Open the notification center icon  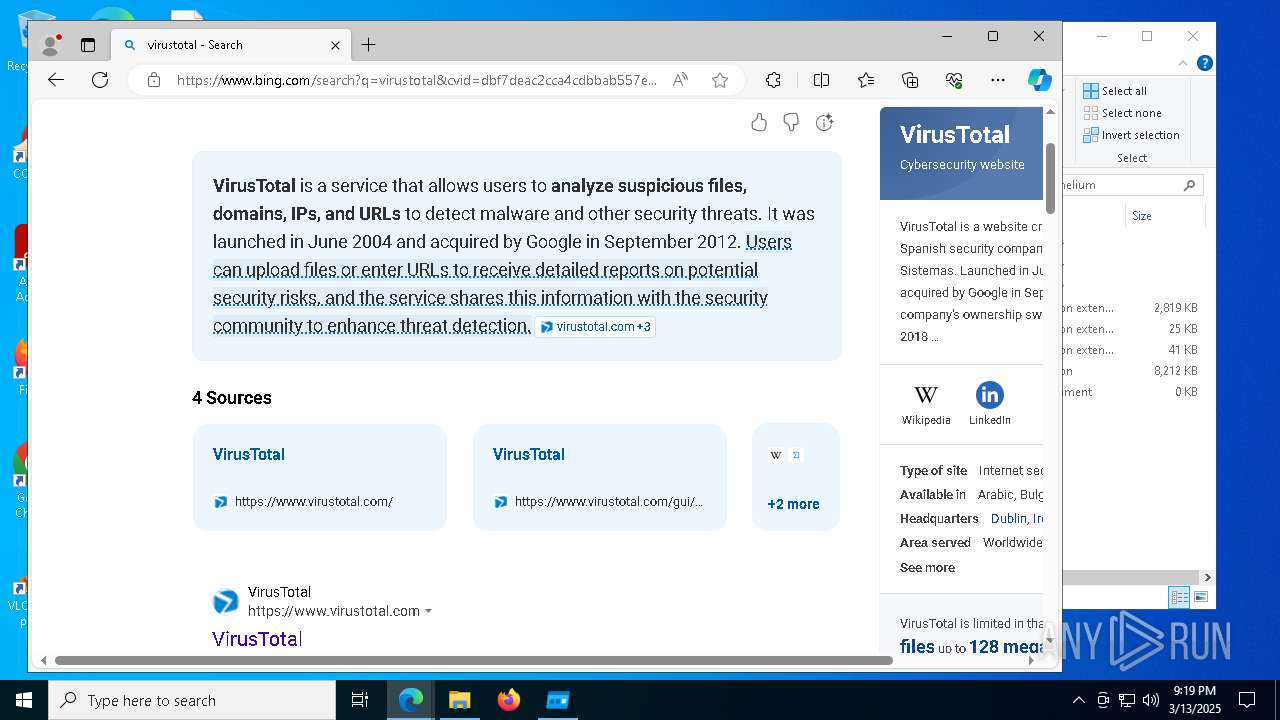1247,700
